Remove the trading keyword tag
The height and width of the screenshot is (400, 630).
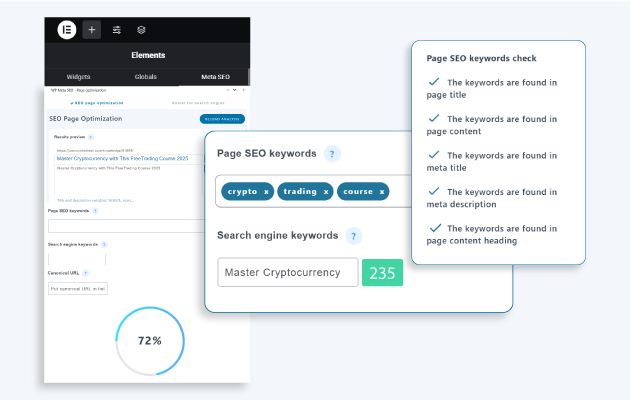click(x=326, y=192)
